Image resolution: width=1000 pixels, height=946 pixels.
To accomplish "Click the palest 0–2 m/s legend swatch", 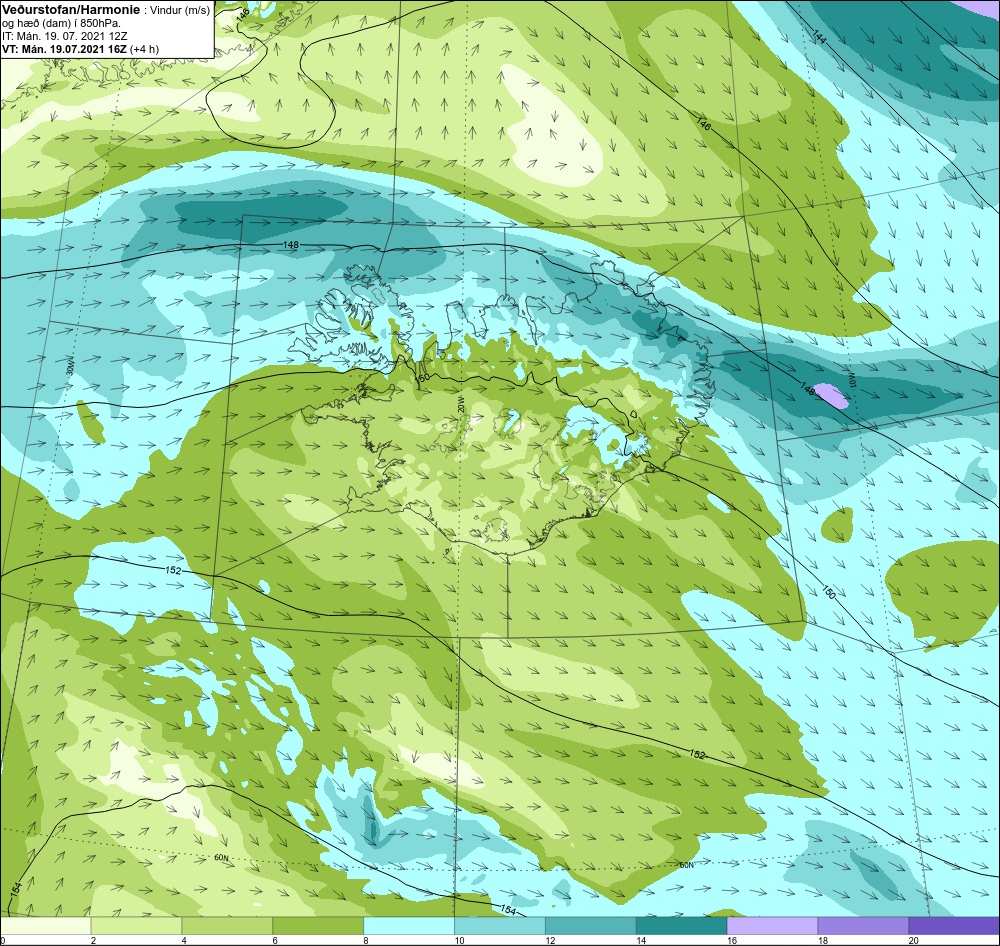I will coord(45,925).
